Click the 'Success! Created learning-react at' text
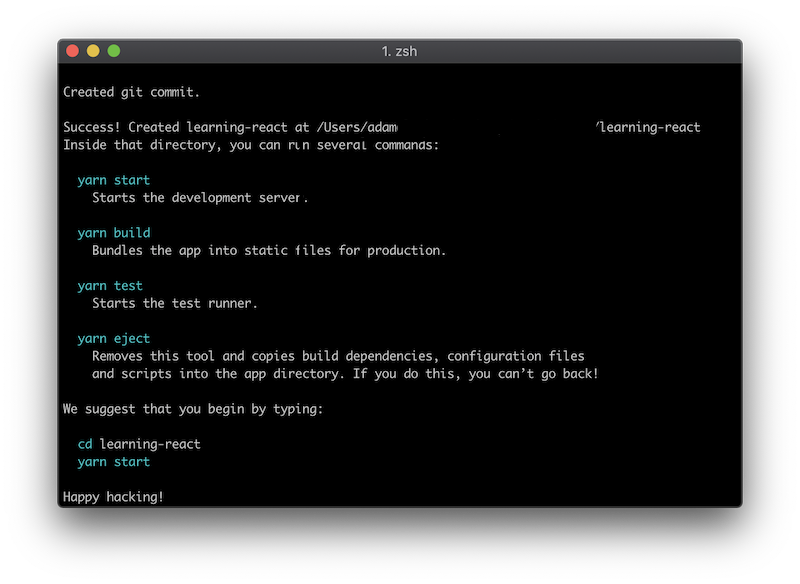Screen dimensions: 800x584 pyautogui.click(x=186, y=127)
